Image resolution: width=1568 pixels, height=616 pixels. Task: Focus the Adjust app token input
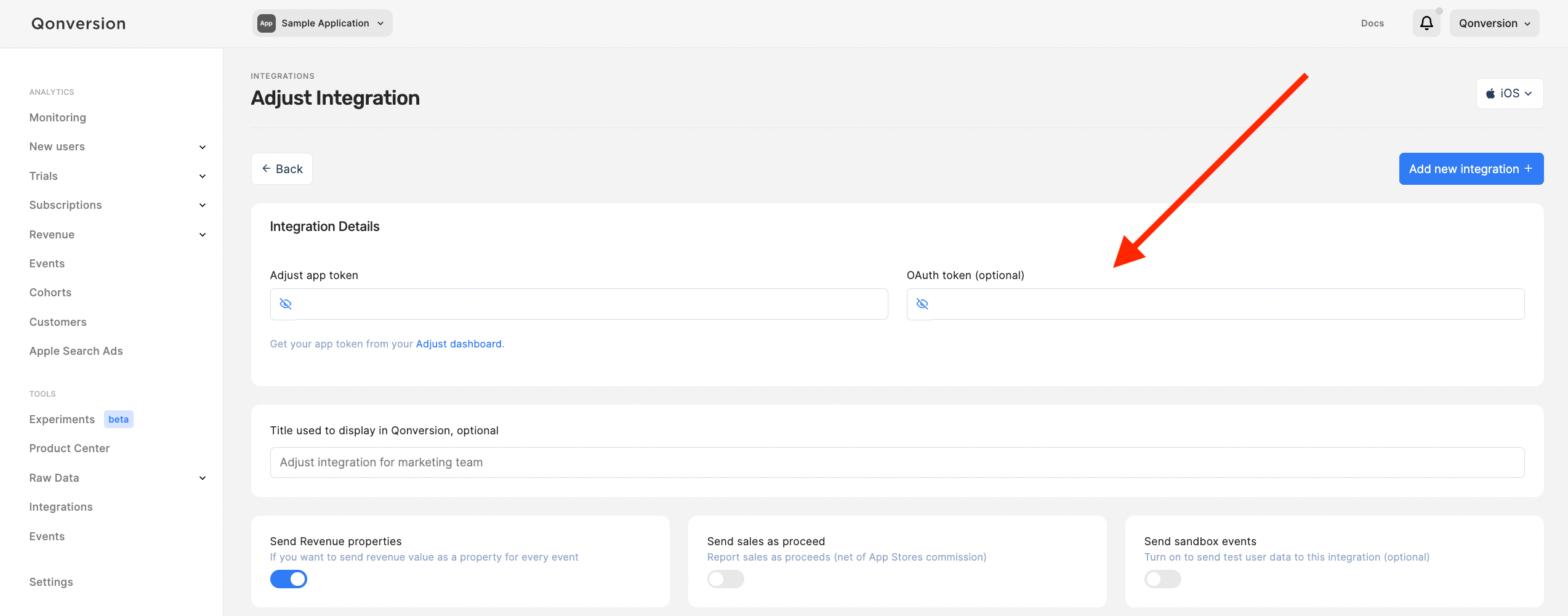[579, 304]
